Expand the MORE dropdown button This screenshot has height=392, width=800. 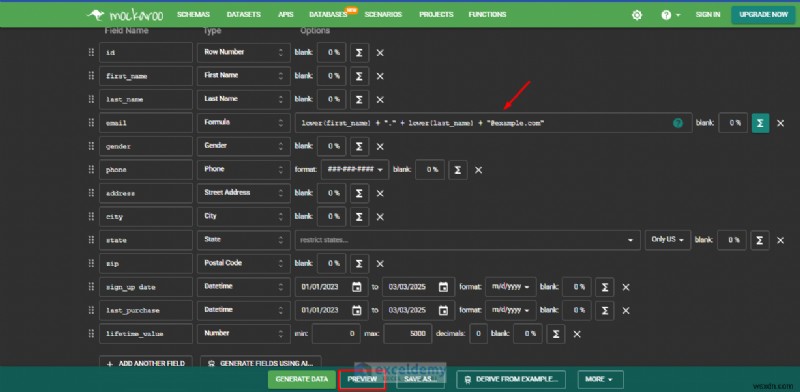click(x=601, y=379)
